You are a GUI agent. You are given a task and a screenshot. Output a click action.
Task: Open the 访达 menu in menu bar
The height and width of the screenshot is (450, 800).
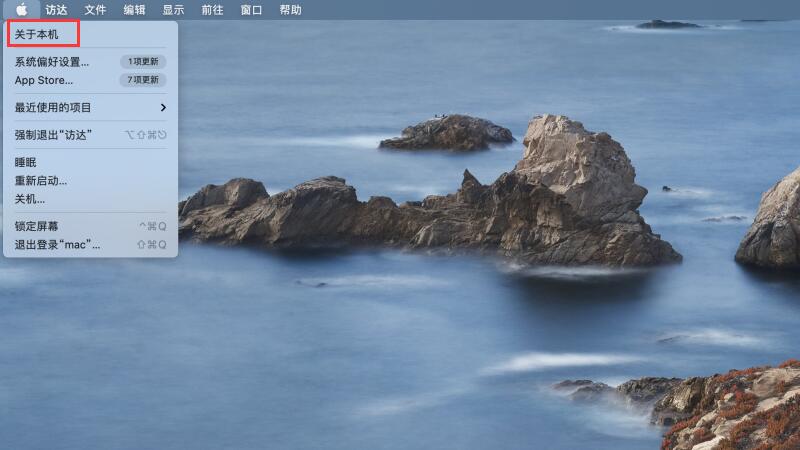click(56, 10)
